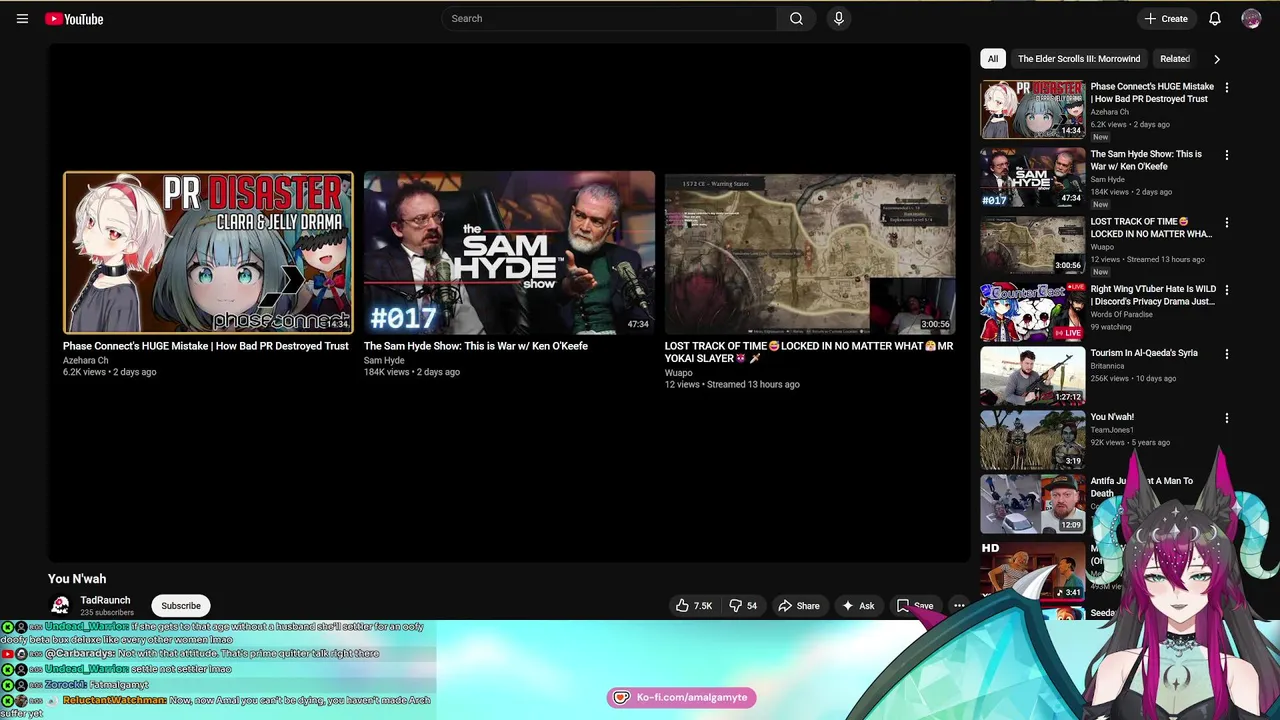Play end-screen LOST TRACK OF TIME map thumbnail

(x=810, y=252)
